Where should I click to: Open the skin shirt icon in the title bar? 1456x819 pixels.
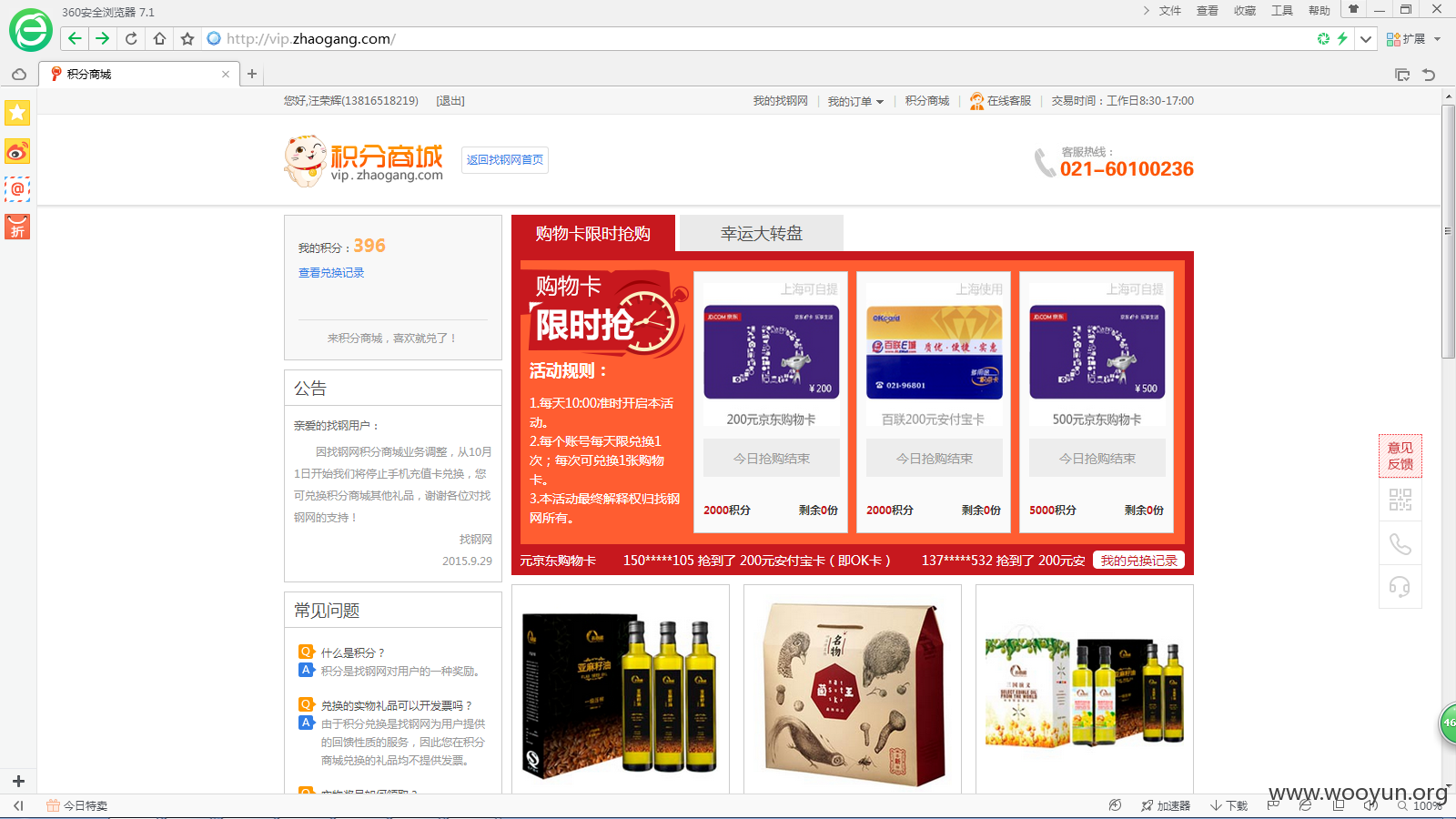pos(1353,9)
